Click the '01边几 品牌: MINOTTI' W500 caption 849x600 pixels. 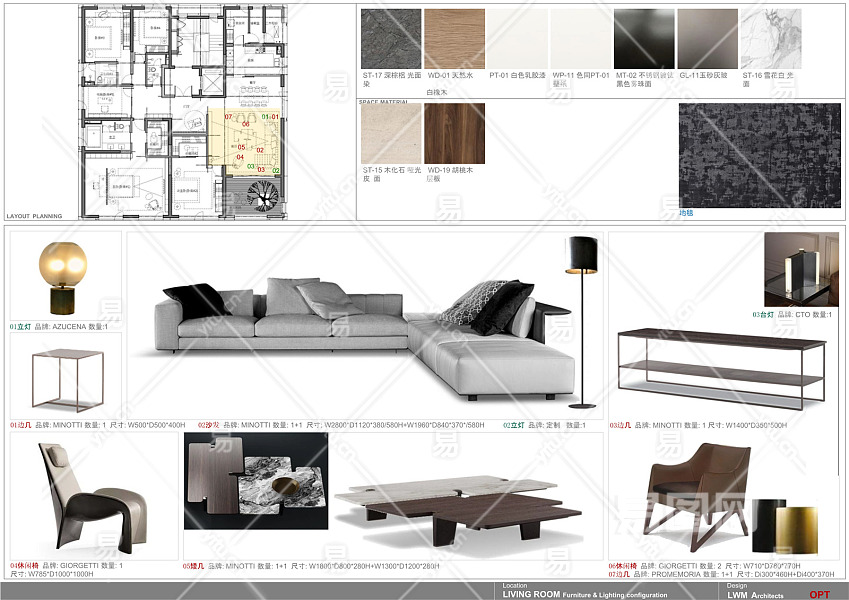point(97,425)
